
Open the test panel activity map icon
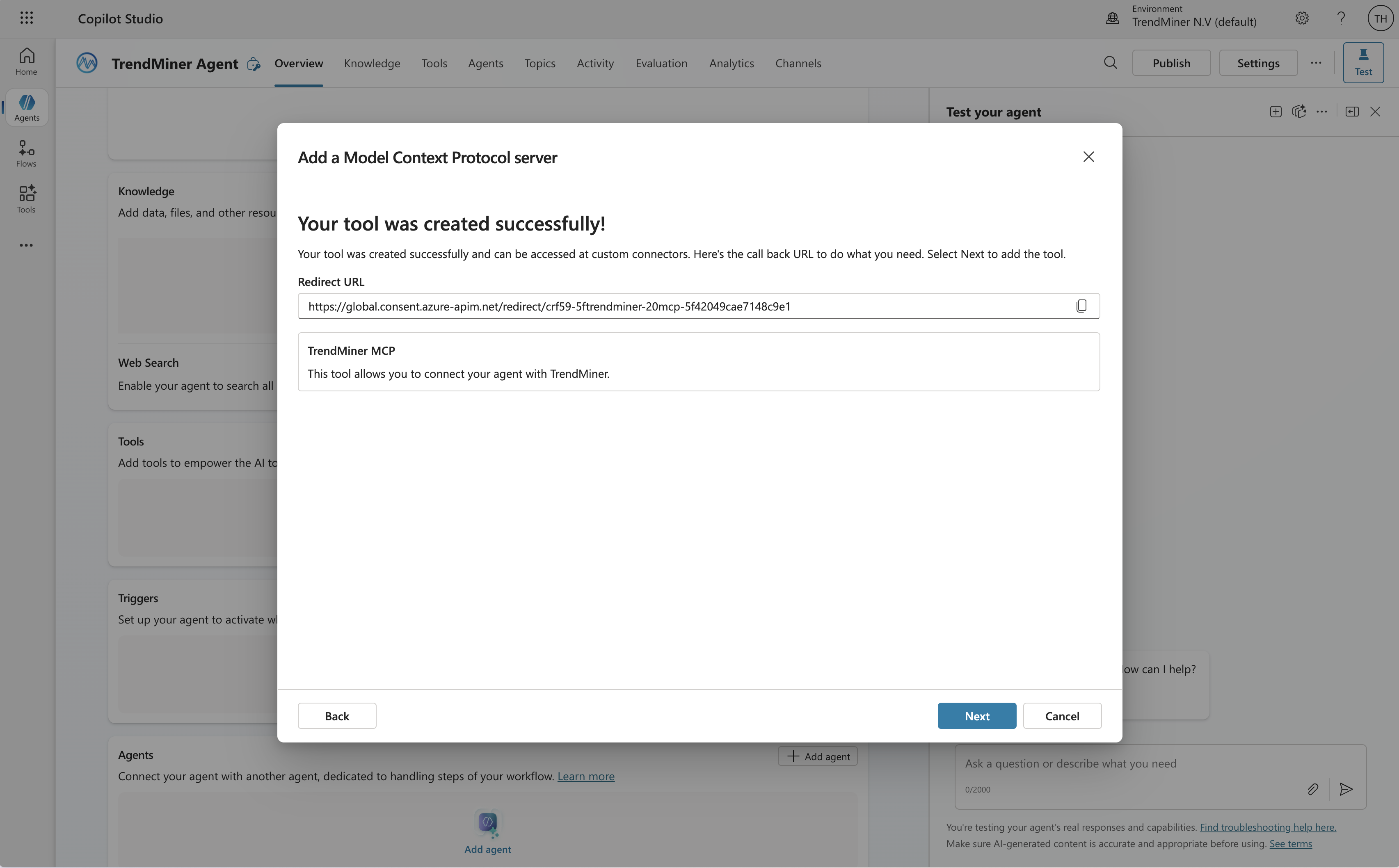point(1298,111)
